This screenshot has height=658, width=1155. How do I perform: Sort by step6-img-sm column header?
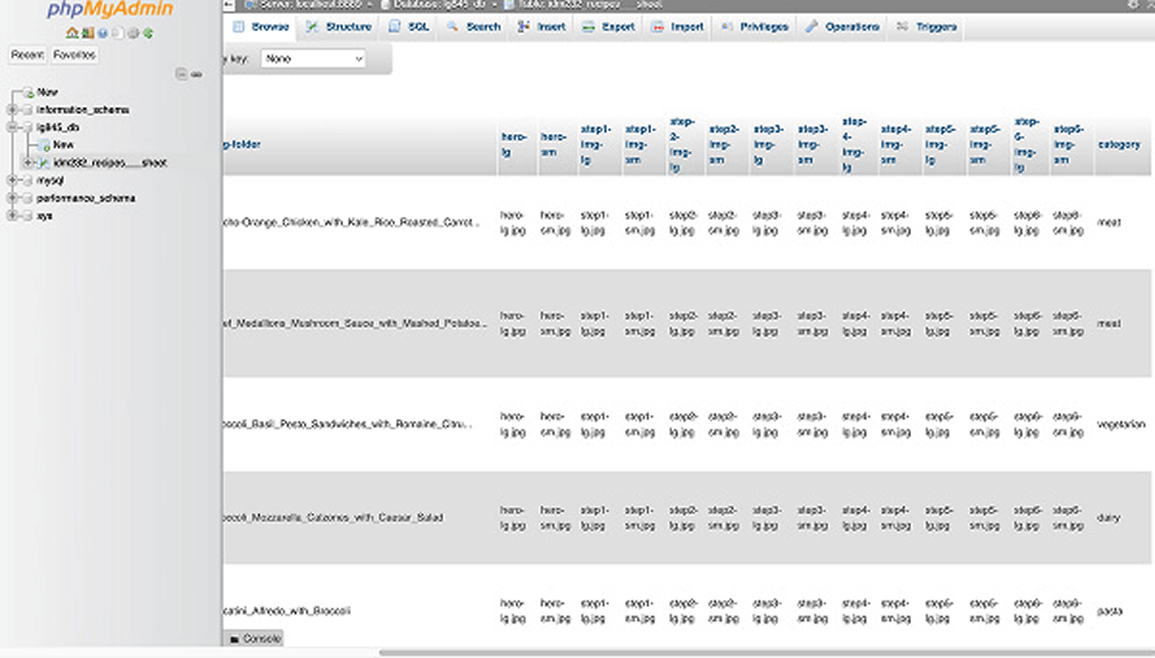(x=1068, y=144)
